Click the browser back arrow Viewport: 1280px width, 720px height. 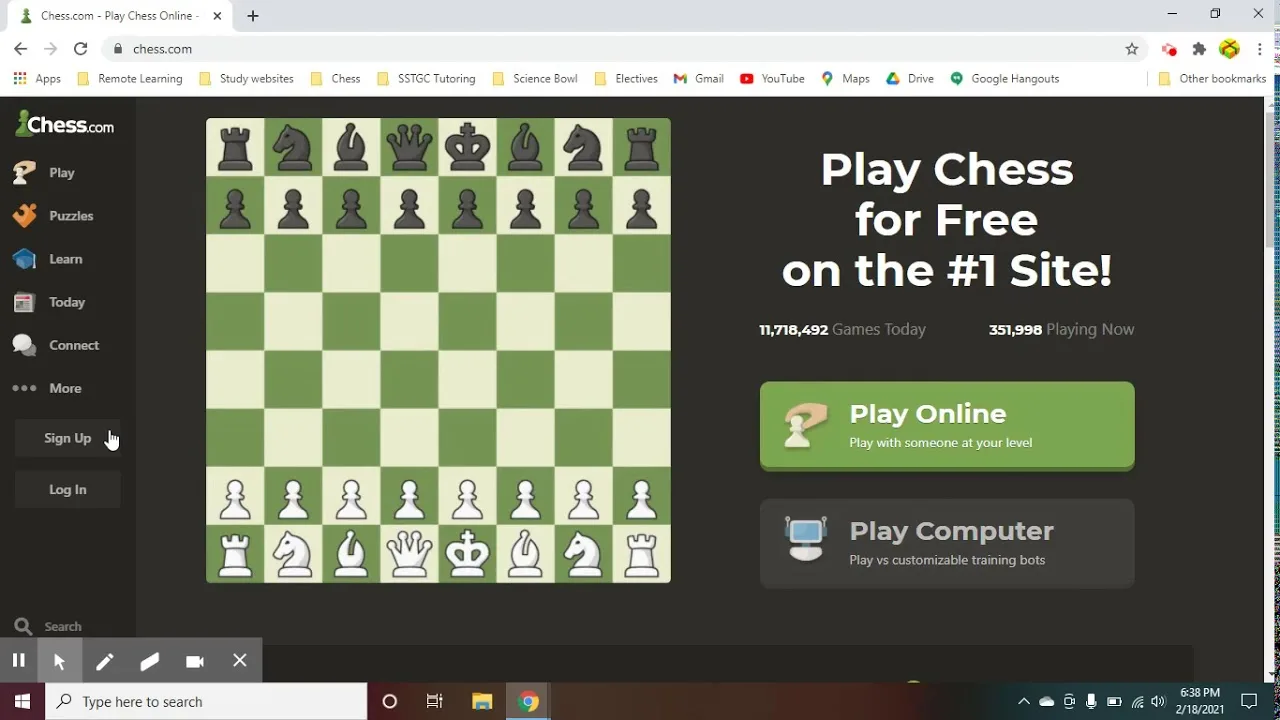[20, 48]
